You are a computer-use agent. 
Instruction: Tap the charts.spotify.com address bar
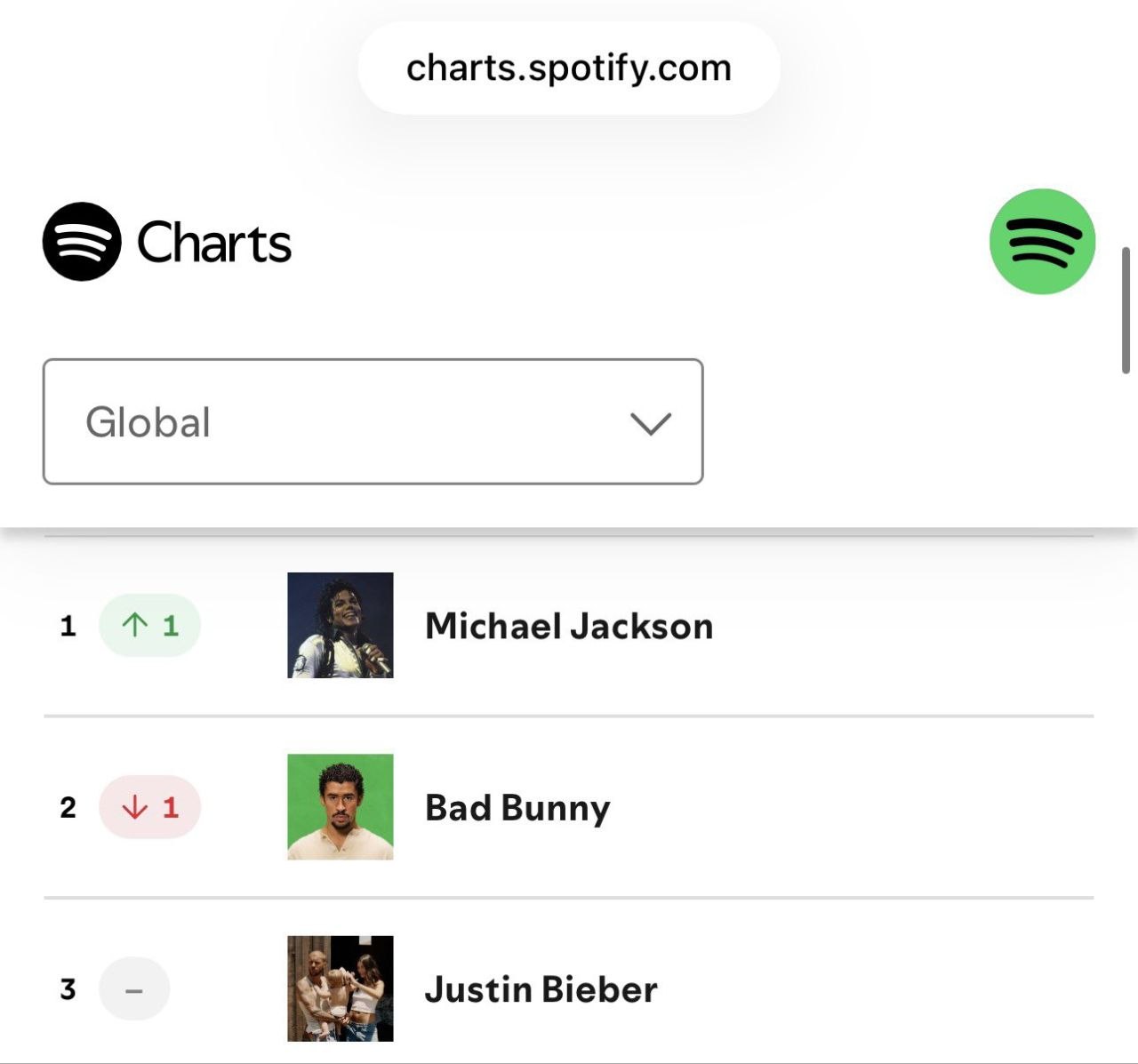click(569, 68)
